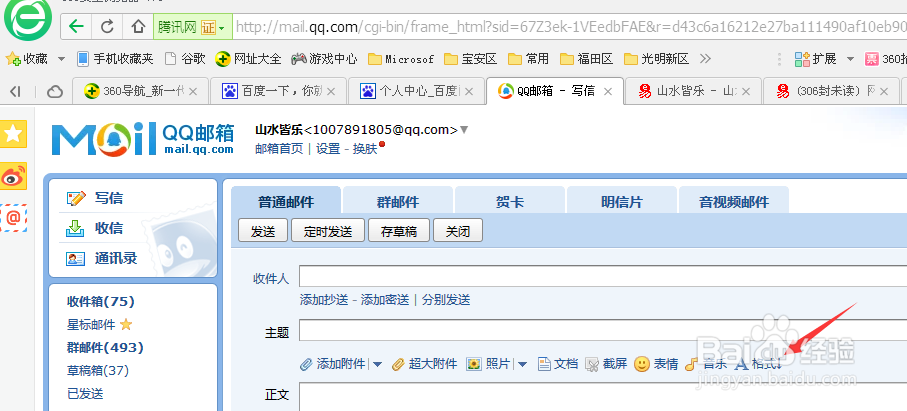The image size is (907, 411).
Task: Toggle the 格式 formatting toolbar
Action: coord(758,364)
